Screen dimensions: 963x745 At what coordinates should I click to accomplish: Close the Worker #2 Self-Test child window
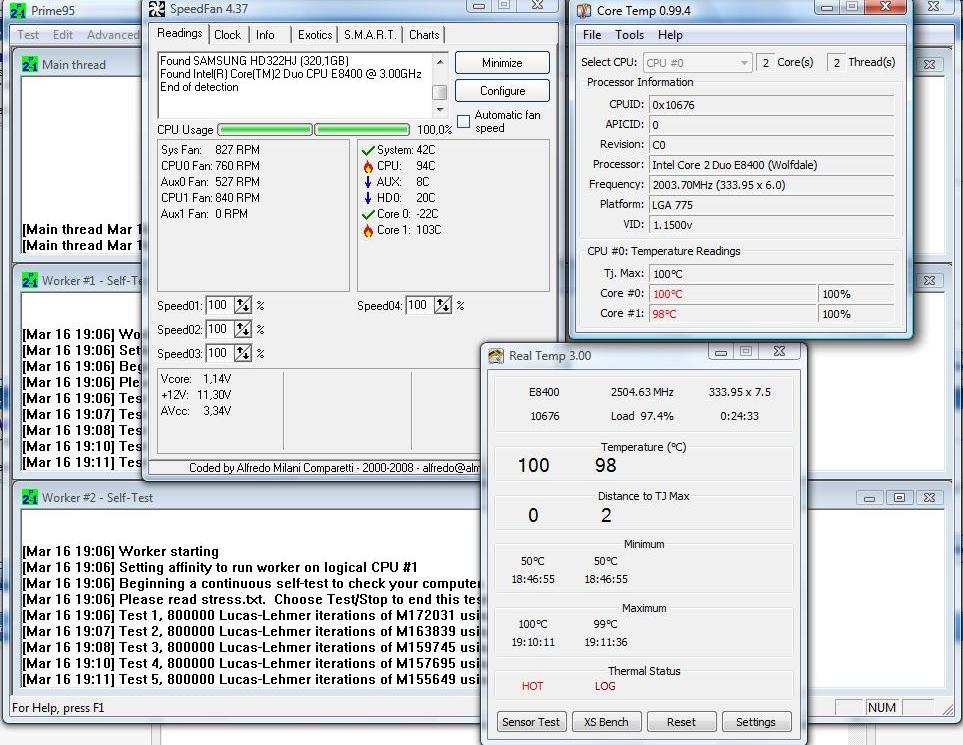(929, 498)
